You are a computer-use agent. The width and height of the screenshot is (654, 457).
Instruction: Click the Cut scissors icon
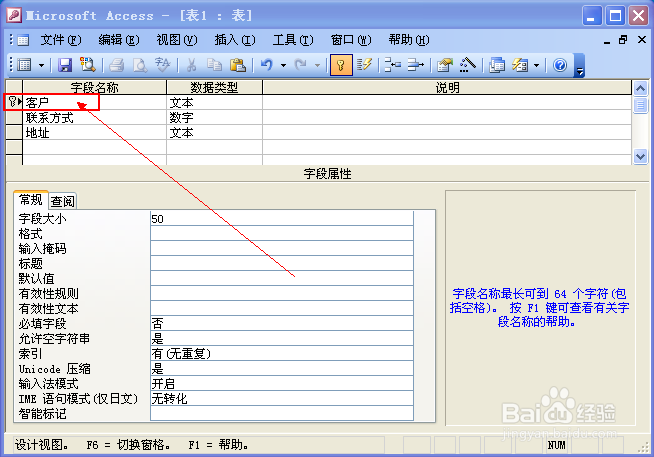point(191,65)
